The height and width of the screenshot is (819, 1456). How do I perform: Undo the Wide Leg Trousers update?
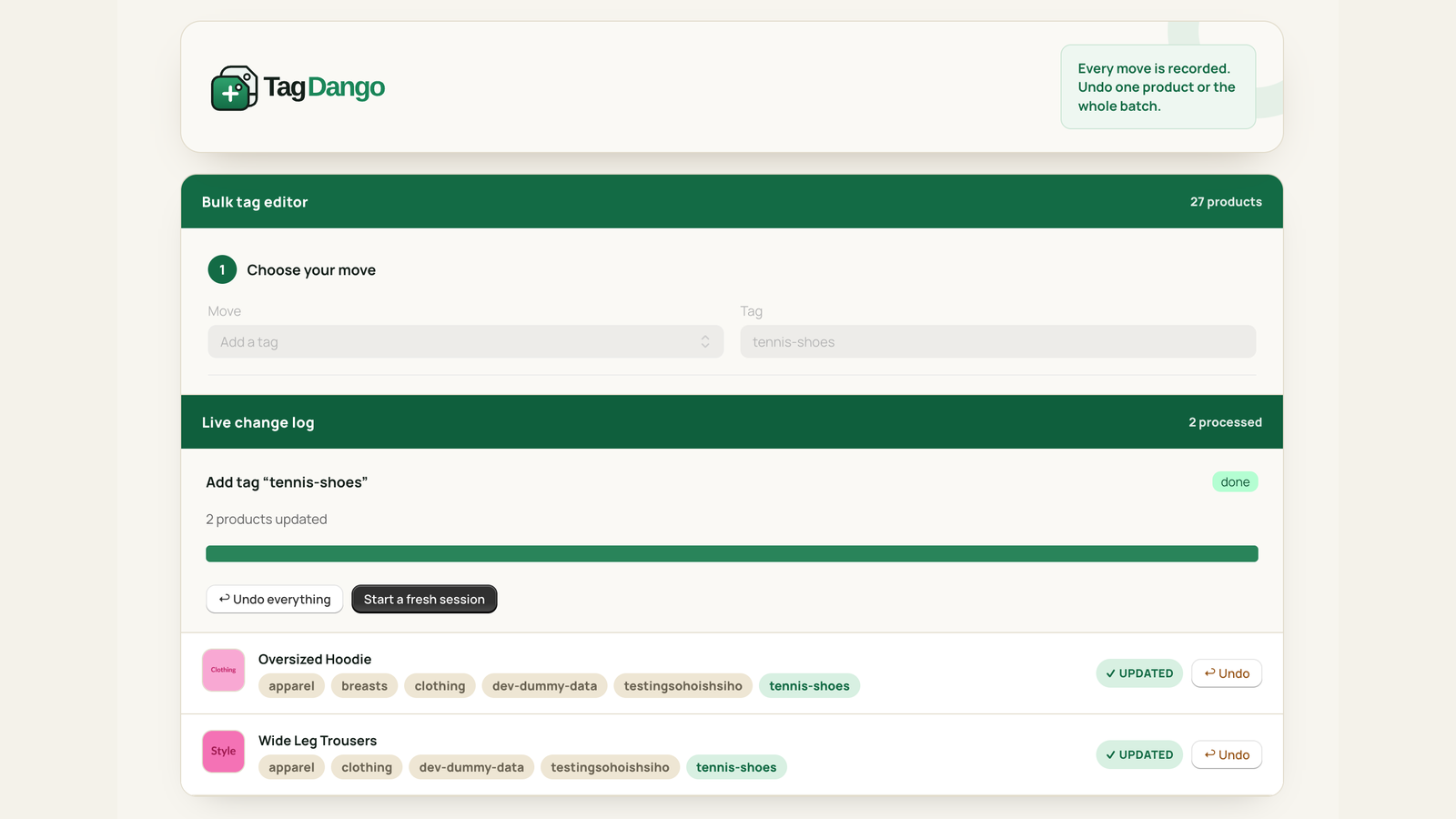[x=1226, y=754]
